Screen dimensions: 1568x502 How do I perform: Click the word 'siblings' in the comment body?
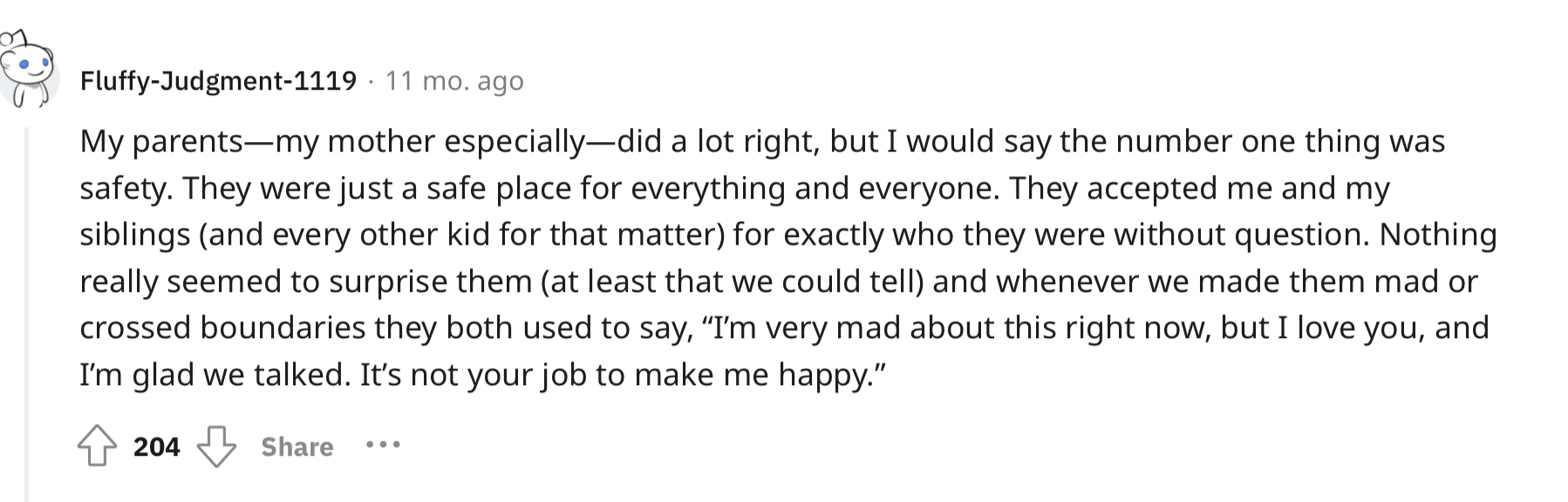[x=135, y=235]
